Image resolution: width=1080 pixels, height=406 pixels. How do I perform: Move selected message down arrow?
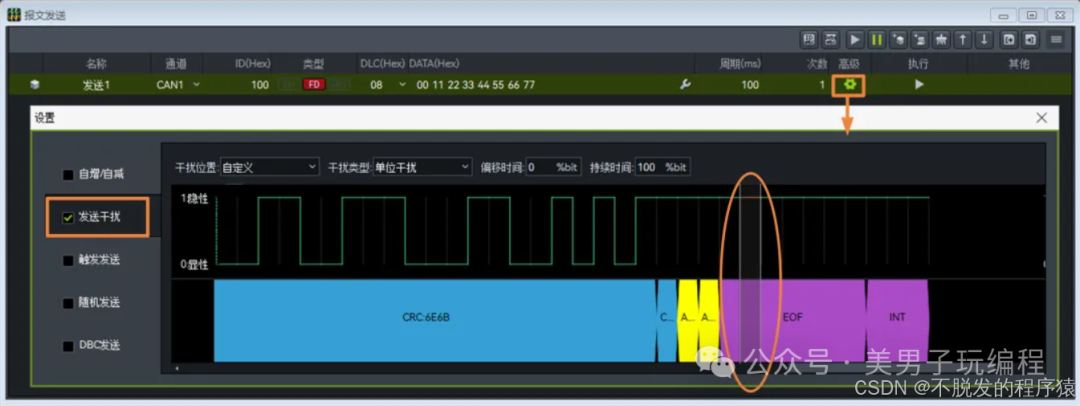(984, 40)
